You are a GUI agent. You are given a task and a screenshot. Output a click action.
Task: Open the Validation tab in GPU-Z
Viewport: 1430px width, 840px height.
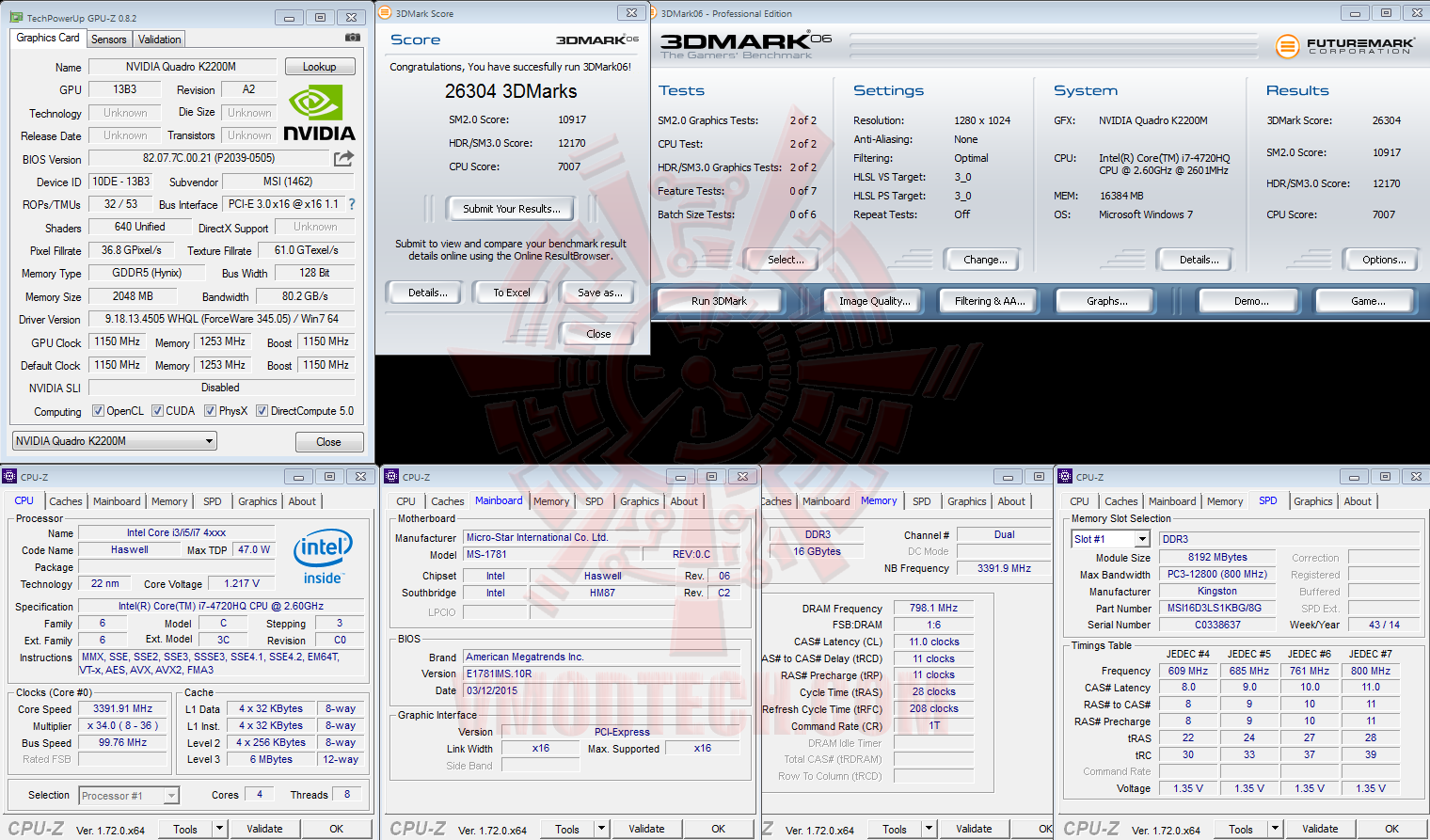pos(160,40)
